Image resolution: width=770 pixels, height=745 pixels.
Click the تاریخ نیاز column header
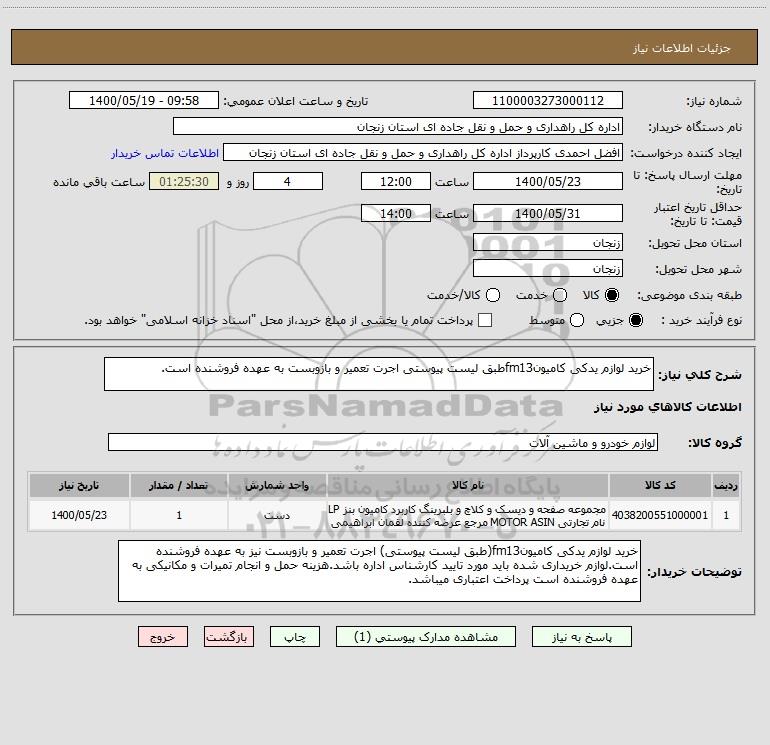click(79, 485)
